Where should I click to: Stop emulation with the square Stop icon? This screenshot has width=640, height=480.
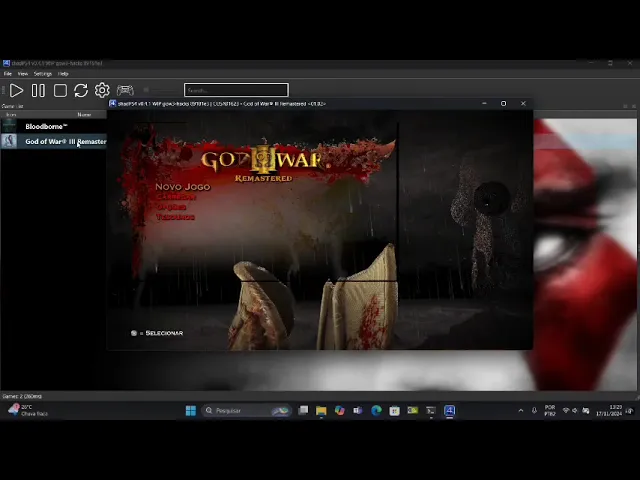coord(60,90)
